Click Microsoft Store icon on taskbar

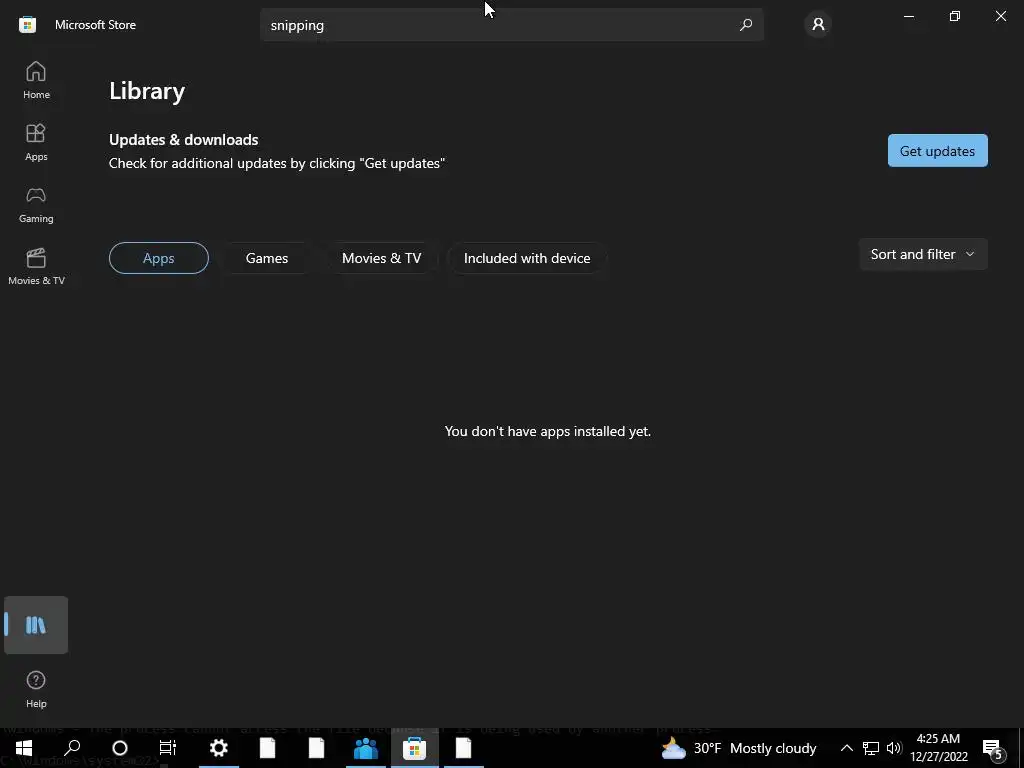(415, 748)
